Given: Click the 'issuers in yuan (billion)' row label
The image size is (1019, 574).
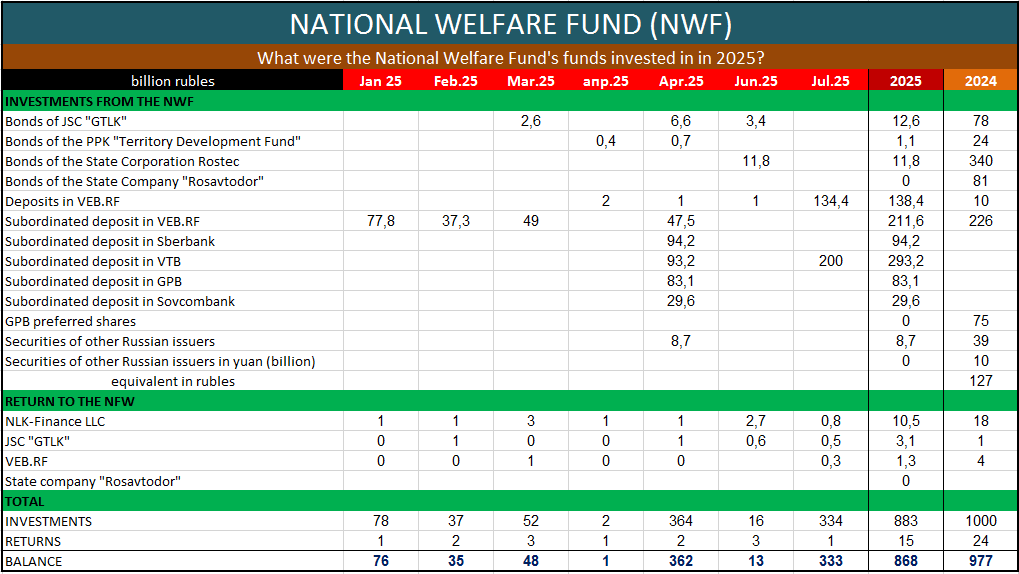Looking at the screenshot, I should point(161,361).
